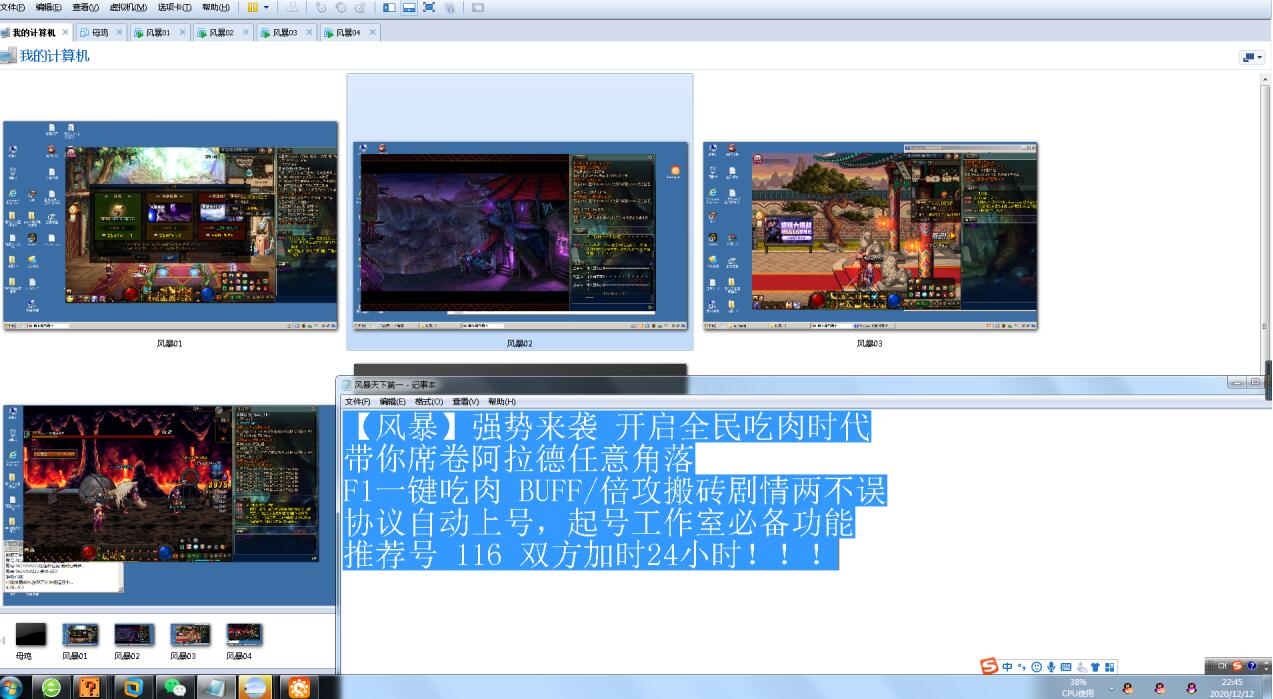The height and width of the screenshot is (699, 1273).
Task: Click the Sogou toolbox grid icon
Action: [x=1110, y=667]
